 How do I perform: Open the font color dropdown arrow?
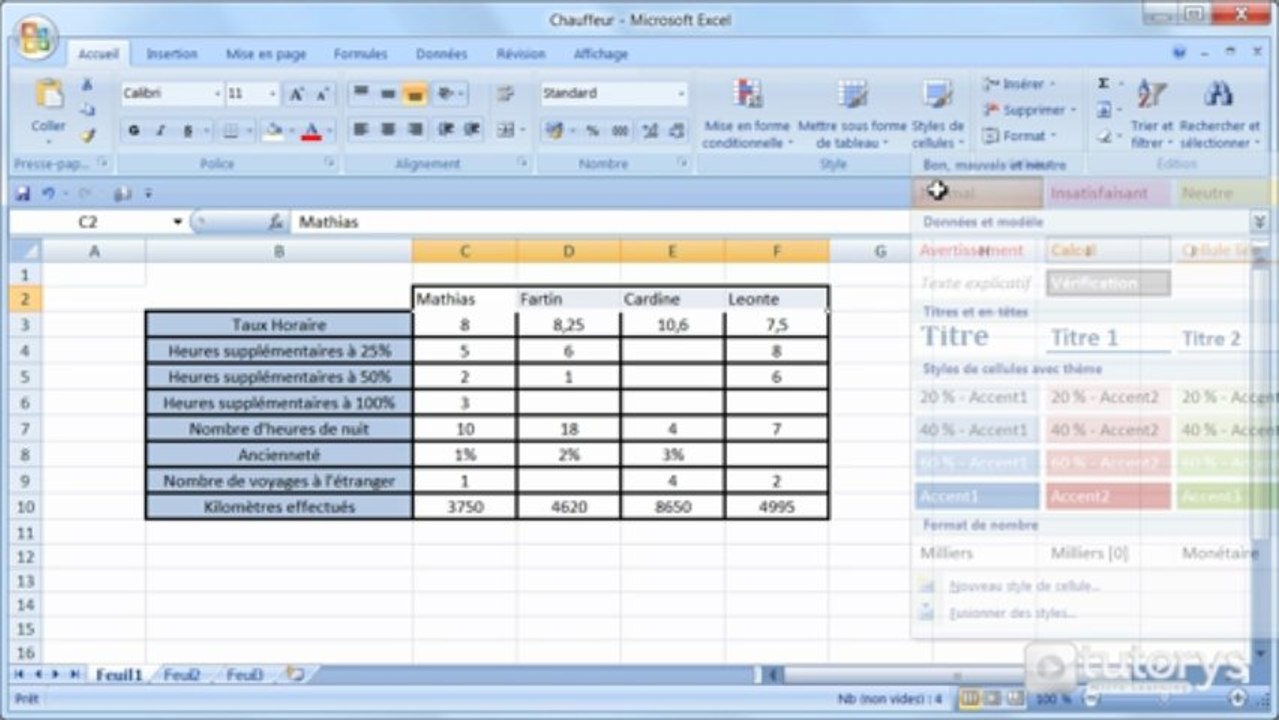328,130
